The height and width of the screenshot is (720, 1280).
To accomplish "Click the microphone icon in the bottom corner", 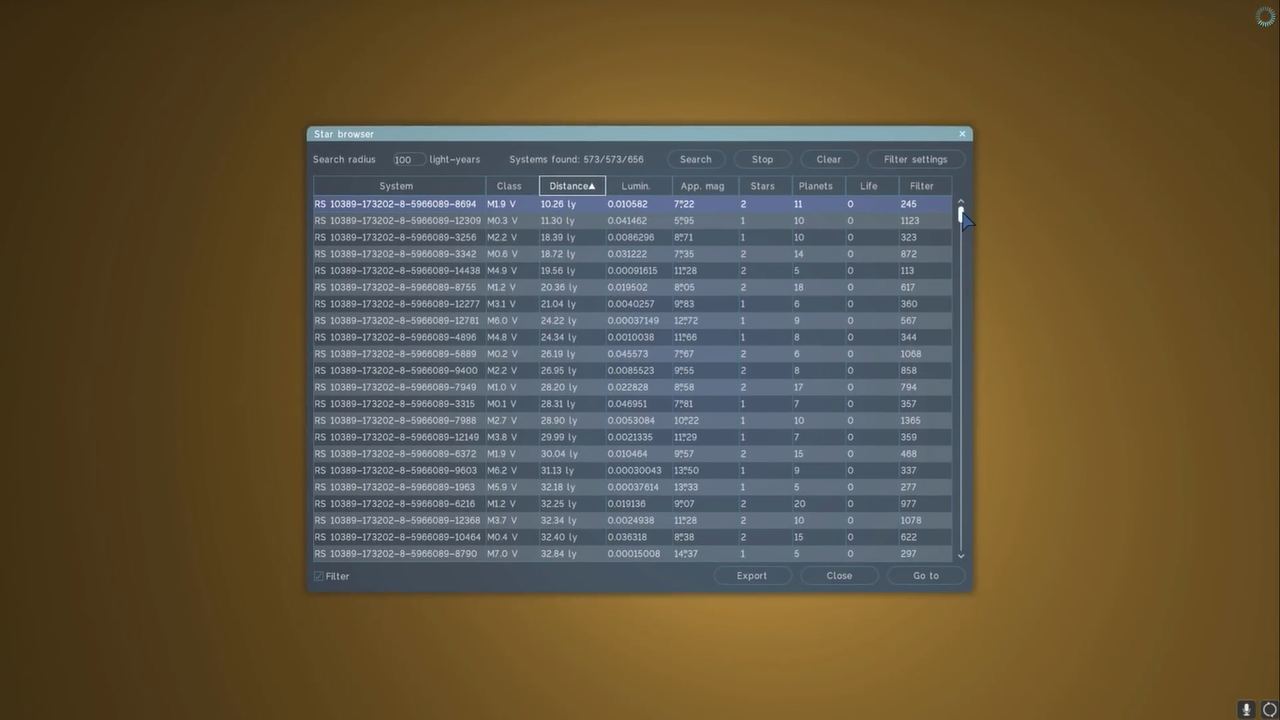I will [x=1246, y=709].
